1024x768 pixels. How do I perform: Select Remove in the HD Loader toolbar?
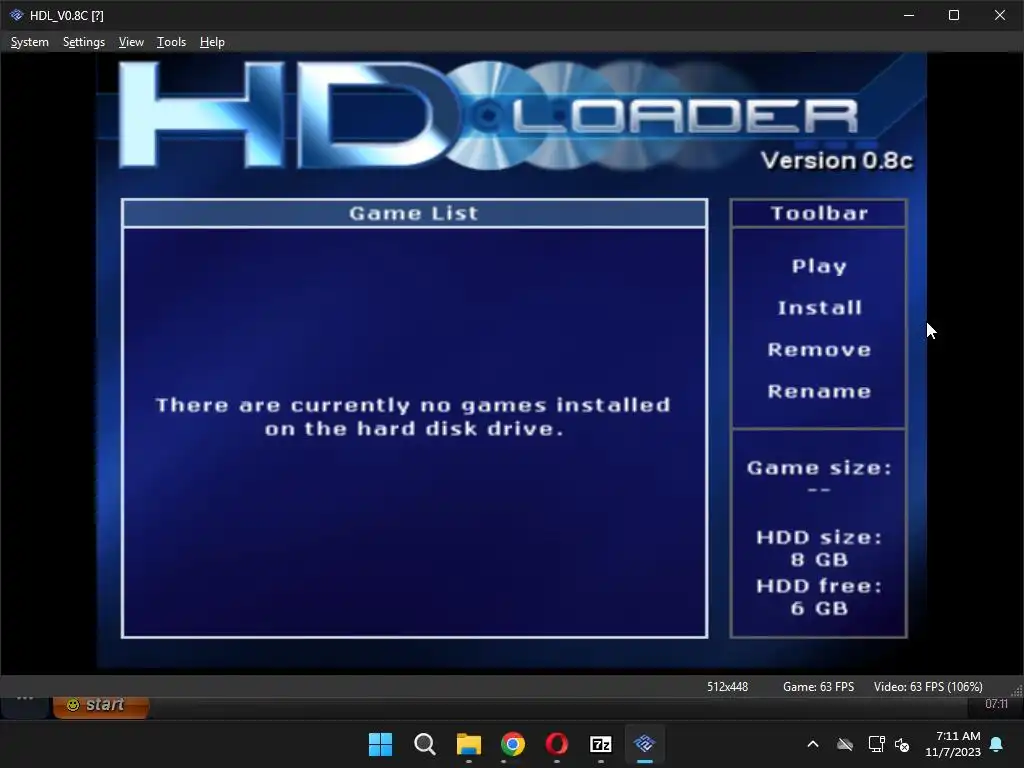pyautogui.click(x=819, y=349)
